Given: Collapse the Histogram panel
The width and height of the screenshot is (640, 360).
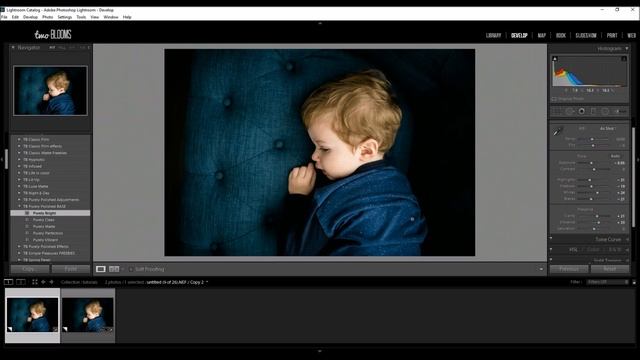Looking at the screenshot, I should pyautogui.click(x=627, y=49).
